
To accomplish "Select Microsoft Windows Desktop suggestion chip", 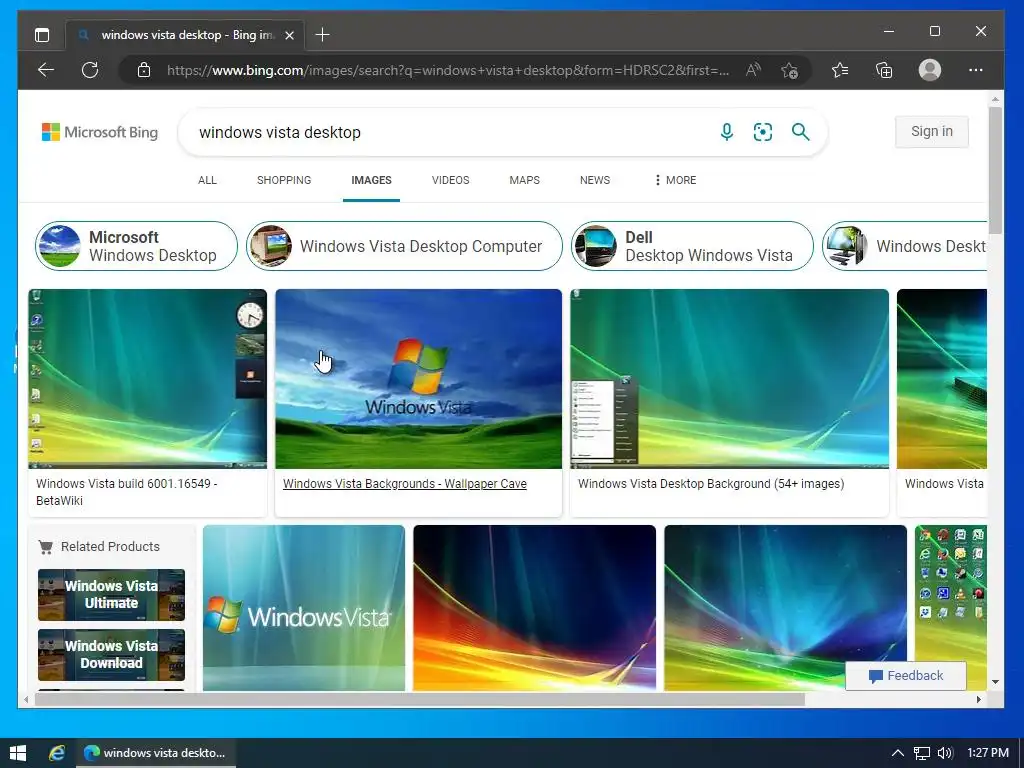I will (x=136, y=246).
